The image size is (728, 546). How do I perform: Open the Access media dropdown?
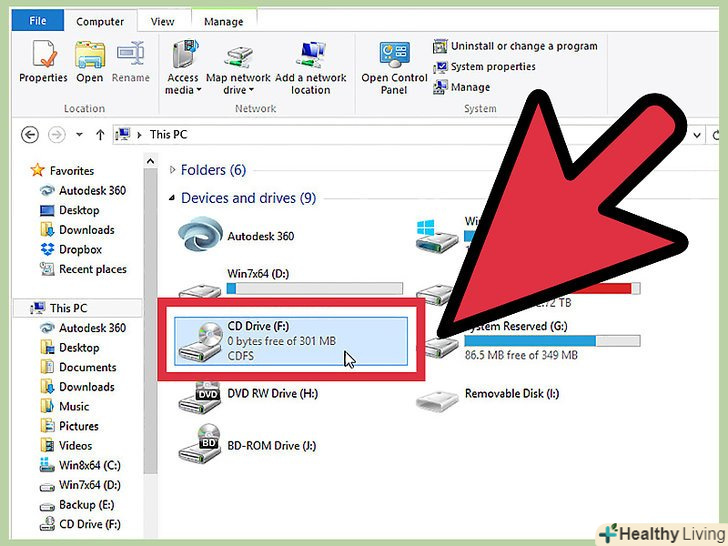(x=183, y=68)
